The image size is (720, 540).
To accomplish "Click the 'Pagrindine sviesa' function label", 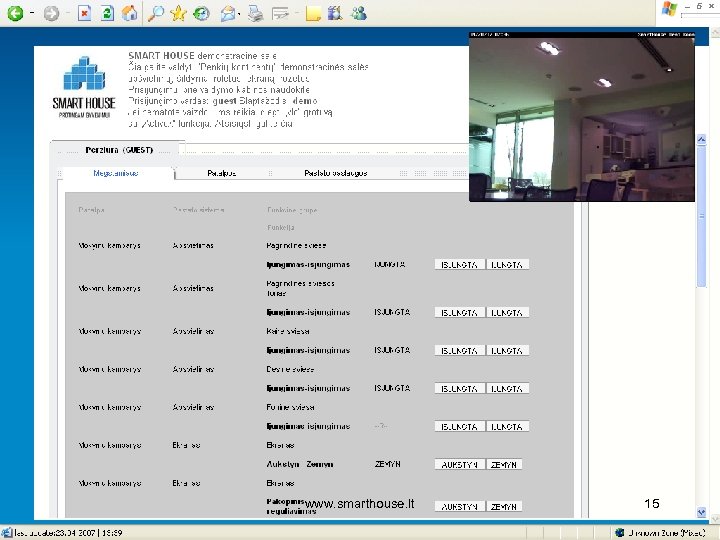I will 296,246.
